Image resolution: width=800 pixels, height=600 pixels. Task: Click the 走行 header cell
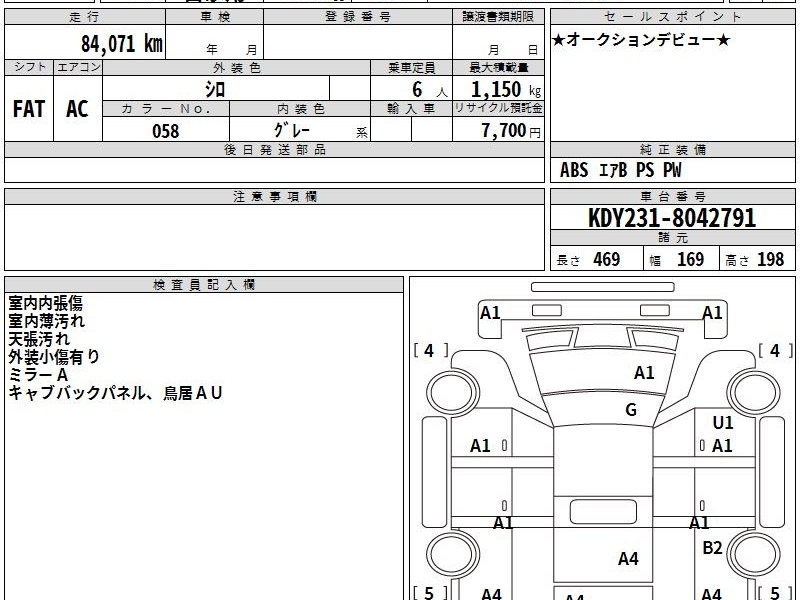[85, 16]
